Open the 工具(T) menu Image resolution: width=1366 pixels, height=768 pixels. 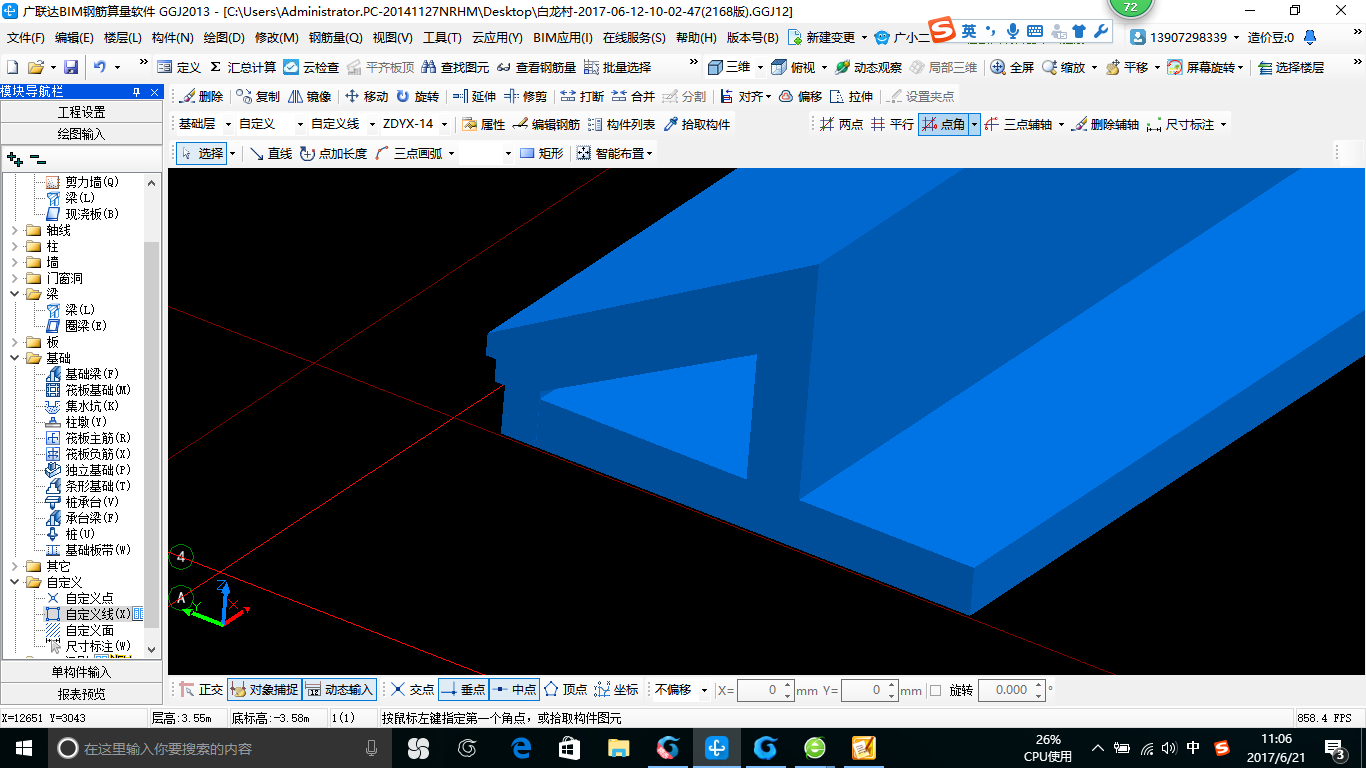tap(442, 38)
